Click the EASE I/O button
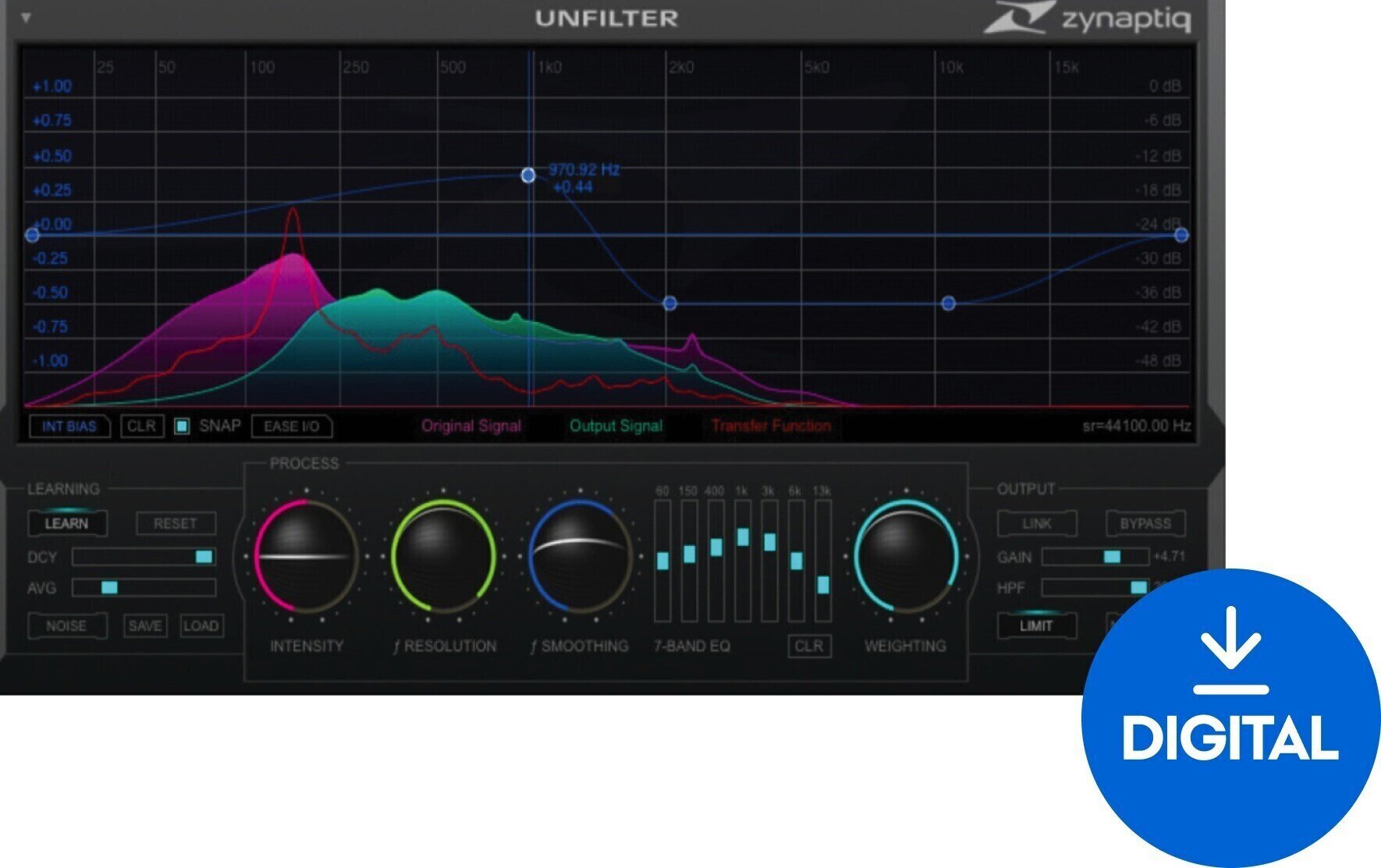This screenshot has width=1381, height=868. (x=291, y=427)
